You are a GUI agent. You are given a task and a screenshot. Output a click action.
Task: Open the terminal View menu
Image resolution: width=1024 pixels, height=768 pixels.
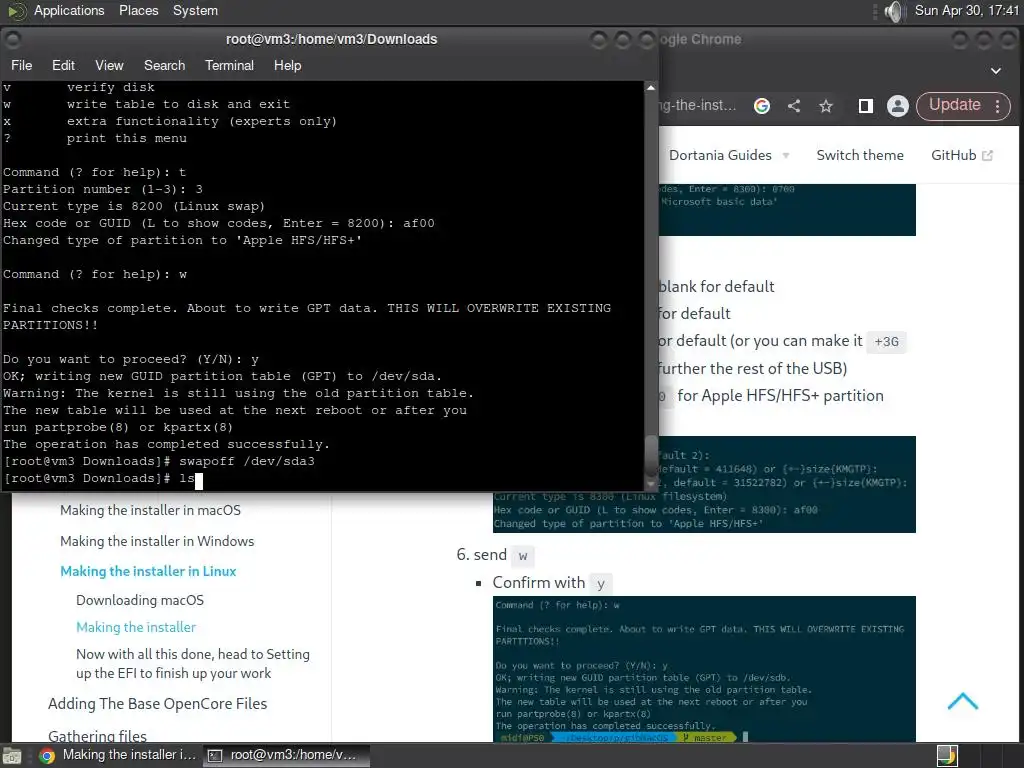(109, 65)
